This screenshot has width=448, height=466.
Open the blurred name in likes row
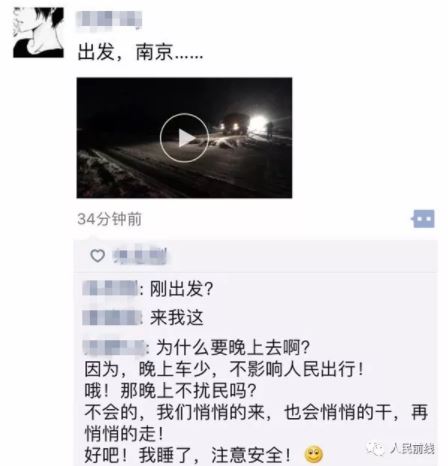(140, 256)
